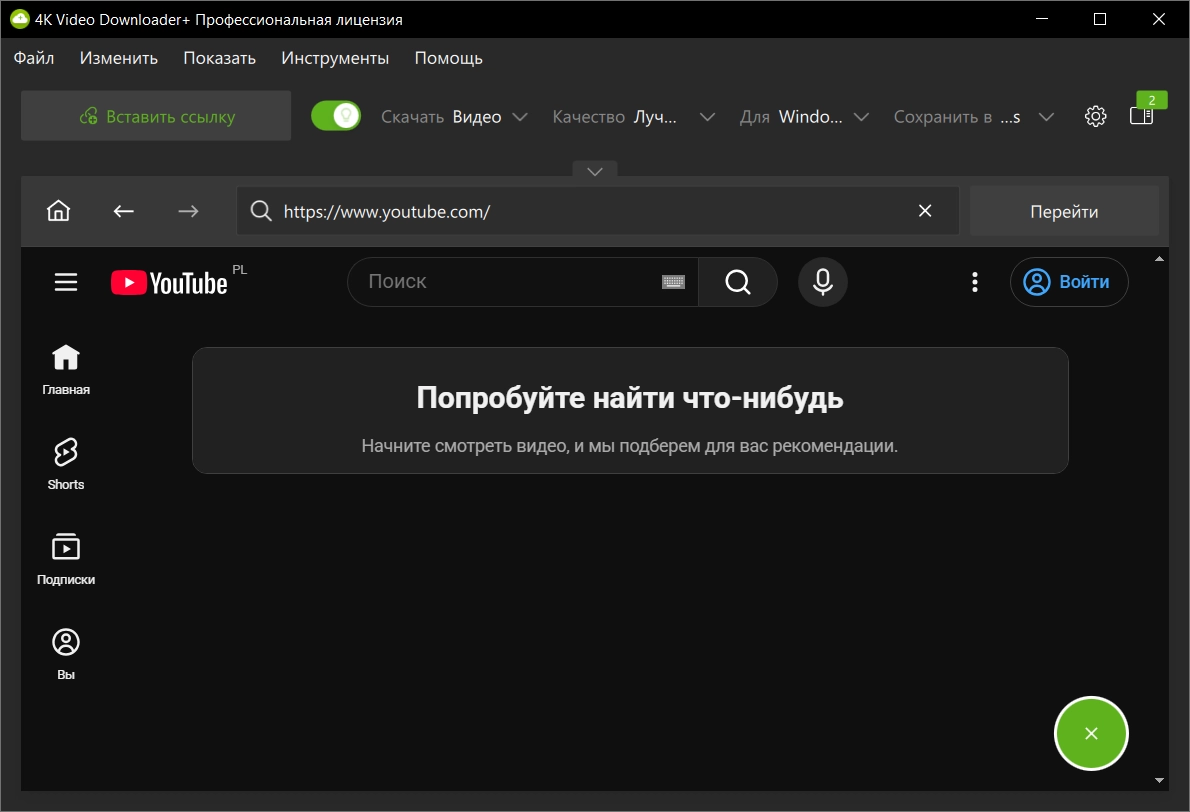Toggle the green Smart Mode switch

pos(336,116)
